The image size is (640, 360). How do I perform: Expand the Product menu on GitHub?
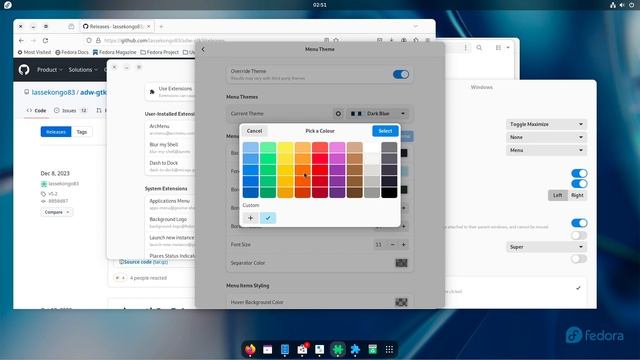click(50, 70)
